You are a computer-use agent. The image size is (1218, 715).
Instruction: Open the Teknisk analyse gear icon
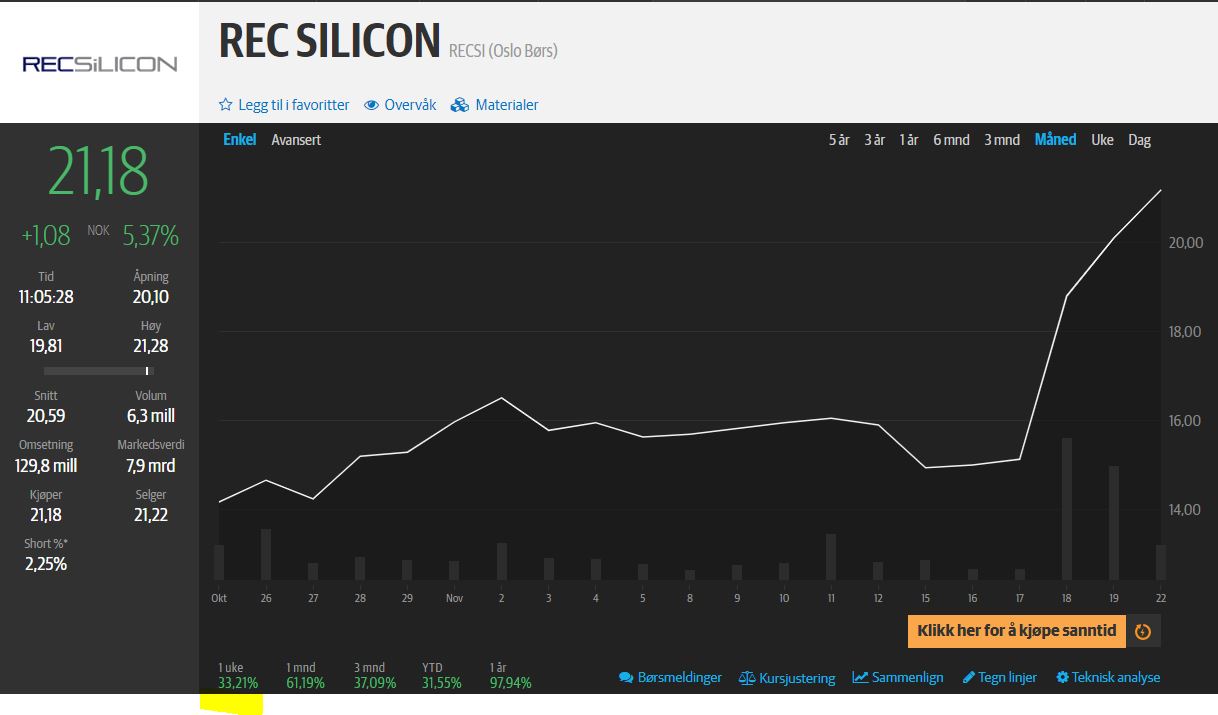[x=1062, y=678]
